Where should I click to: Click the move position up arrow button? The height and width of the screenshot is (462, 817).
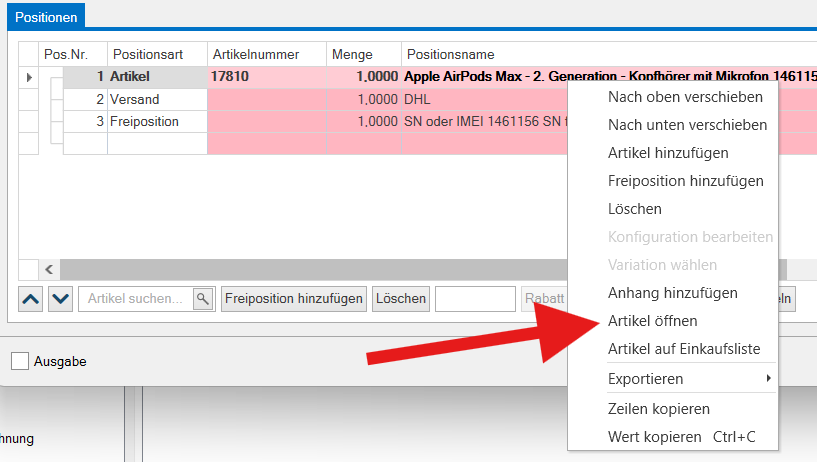31,298
